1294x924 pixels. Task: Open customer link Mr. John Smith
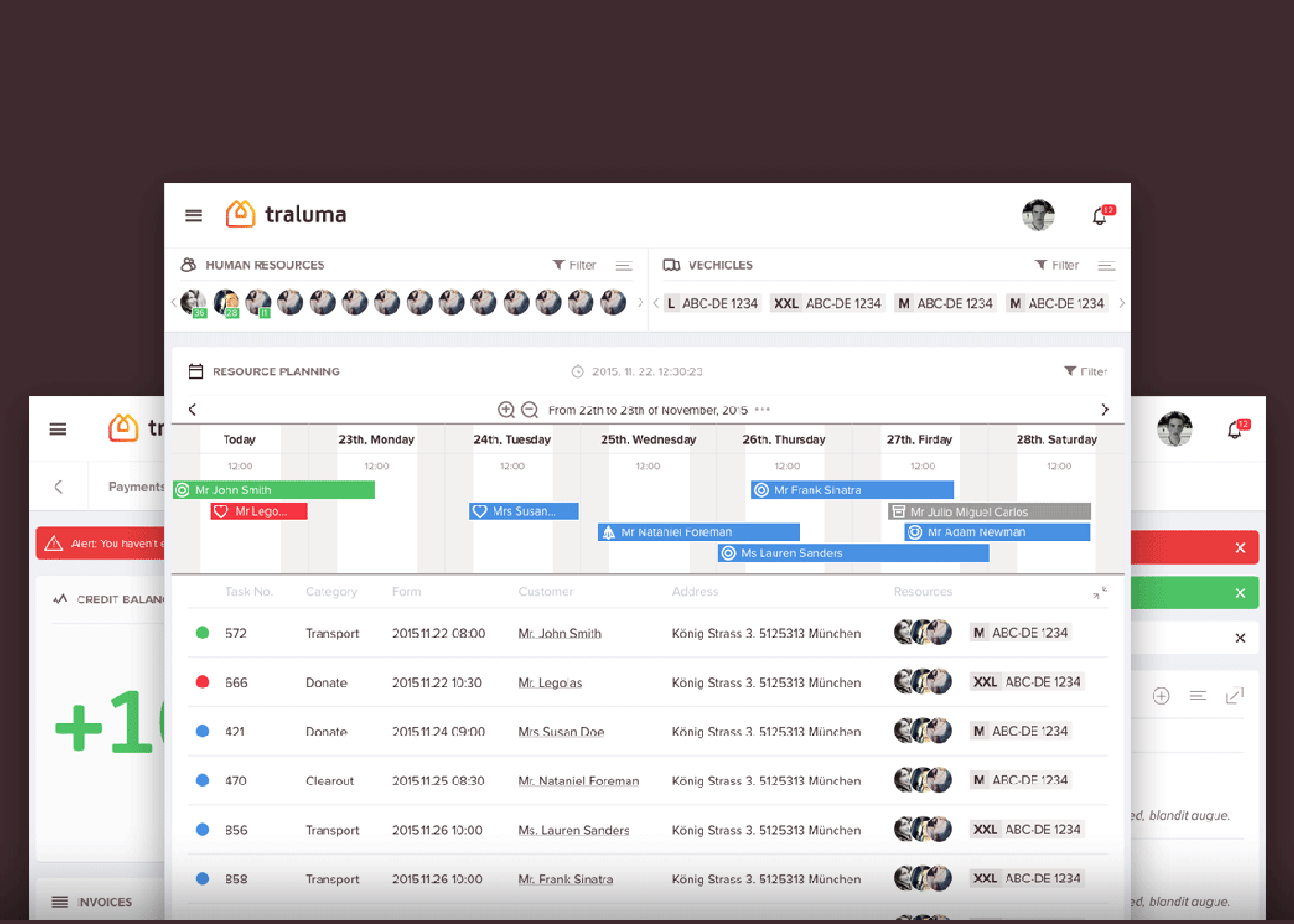[560, 634]
